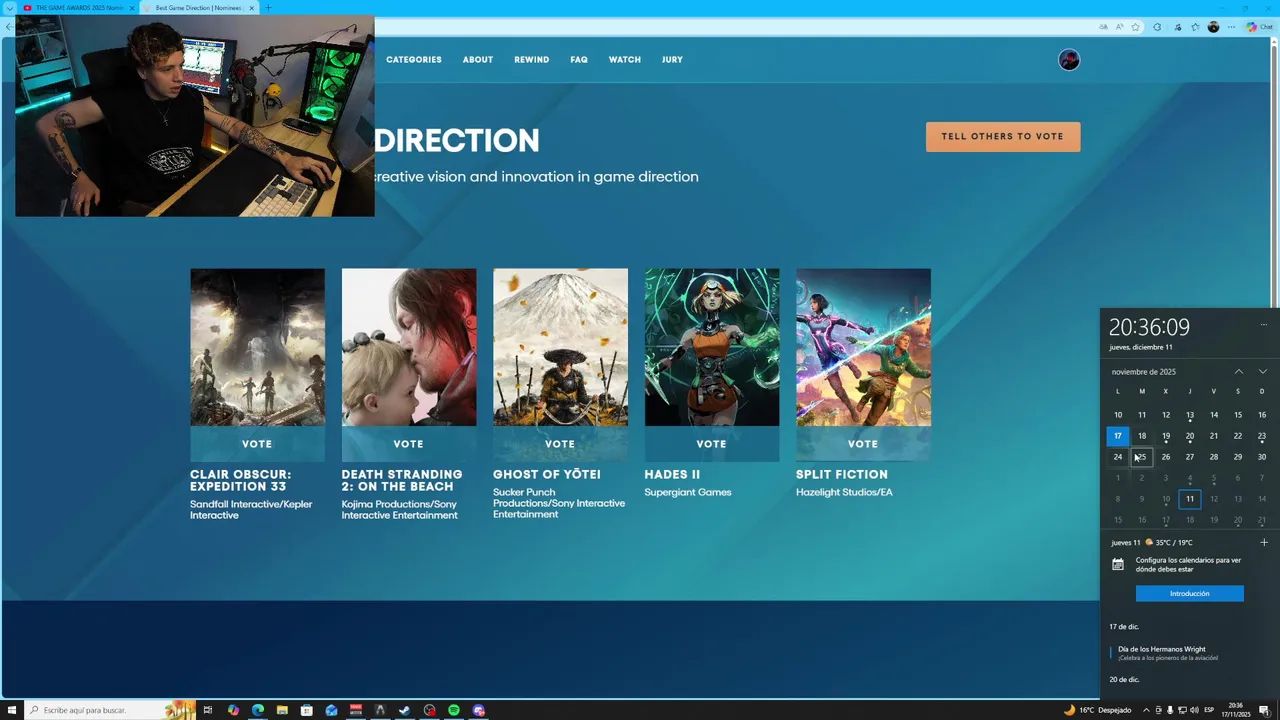Click the jueves, diciembre 11 date link
1280x720 pixels.
coord(1141,347)
